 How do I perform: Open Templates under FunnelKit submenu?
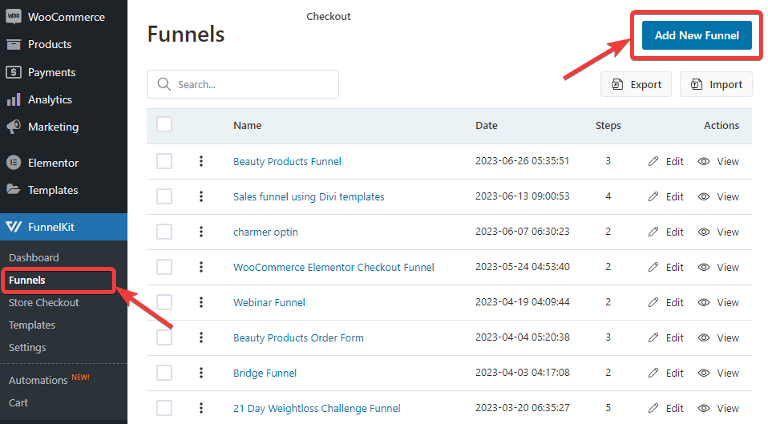pos(32,325)
